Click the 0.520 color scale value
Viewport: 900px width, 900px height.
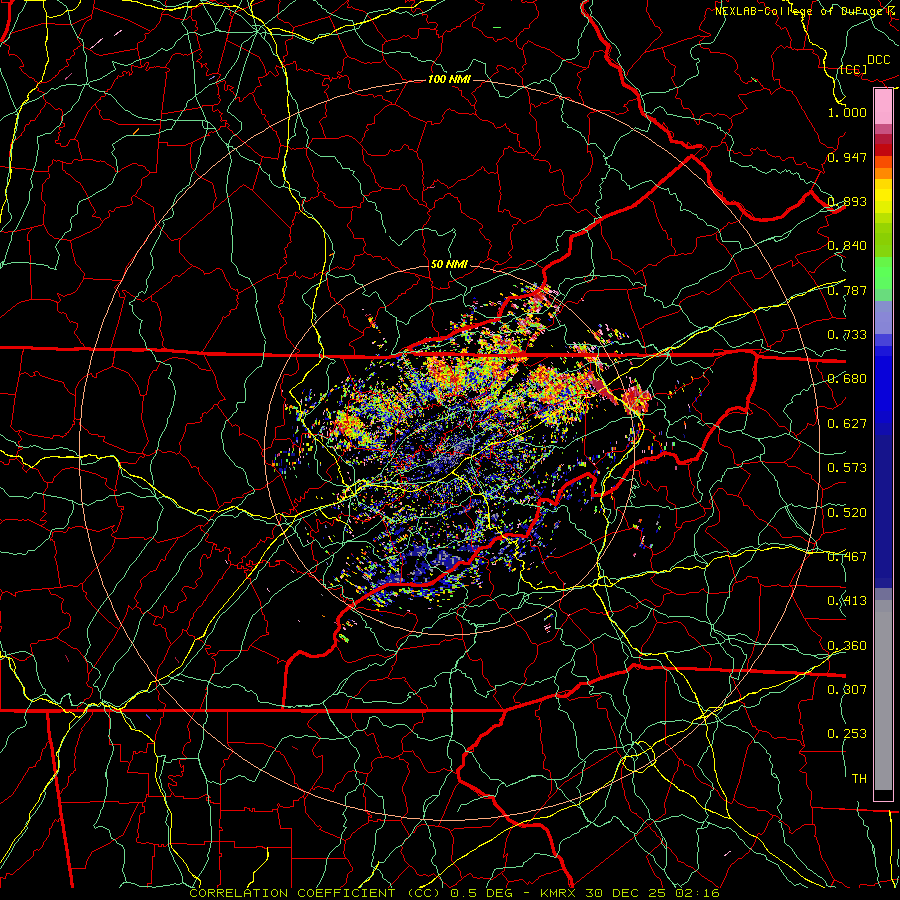(847, 513)
